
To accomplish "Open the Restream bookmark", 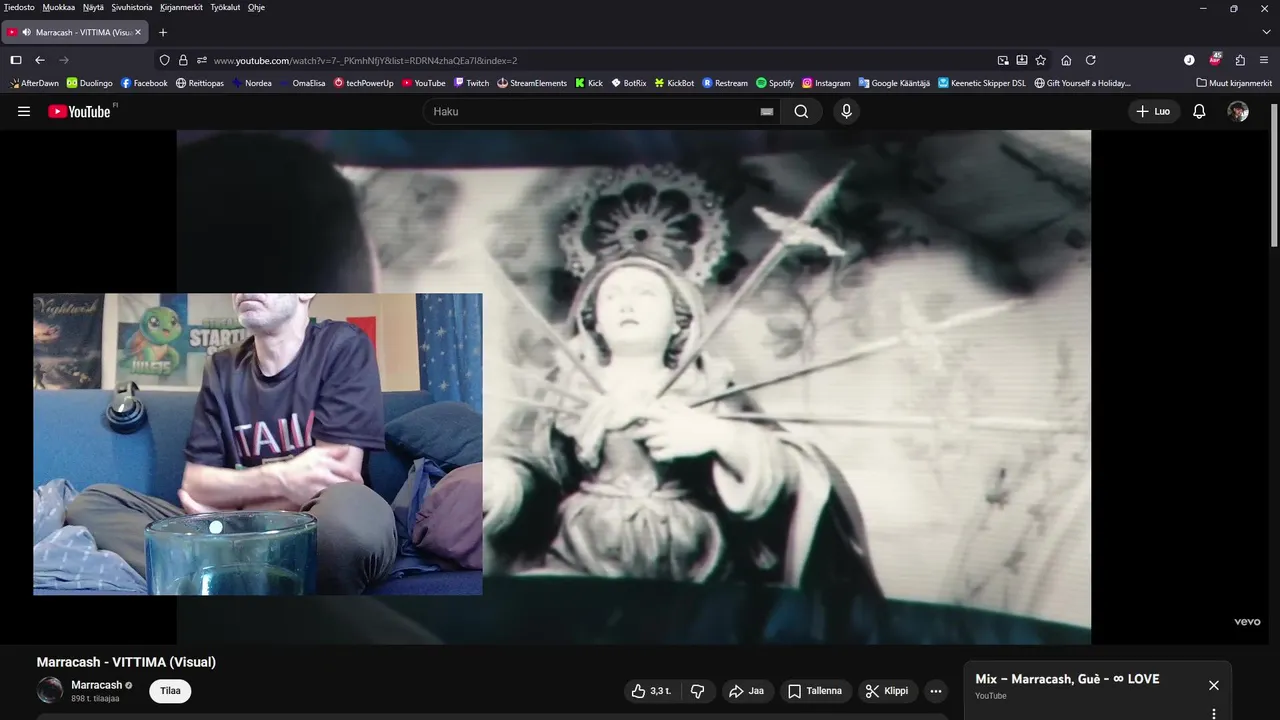I will tap(725, 83).
